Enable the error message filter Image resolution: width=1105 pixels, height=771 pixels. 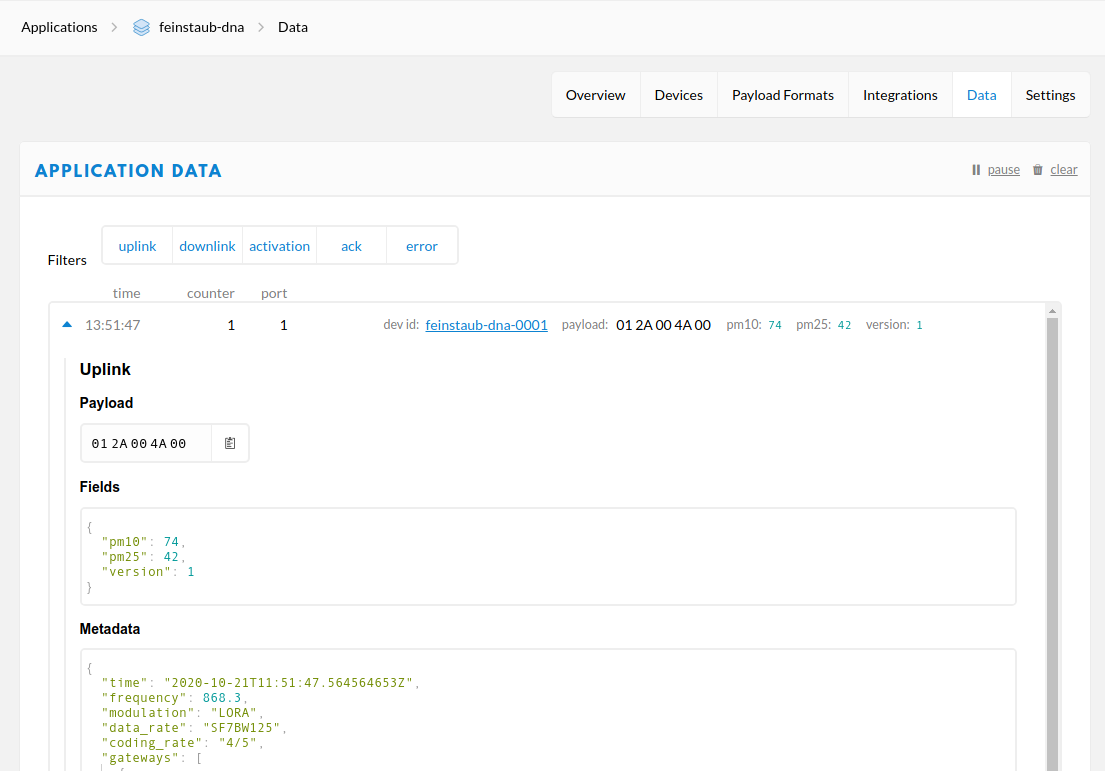[x=421, y=245]
